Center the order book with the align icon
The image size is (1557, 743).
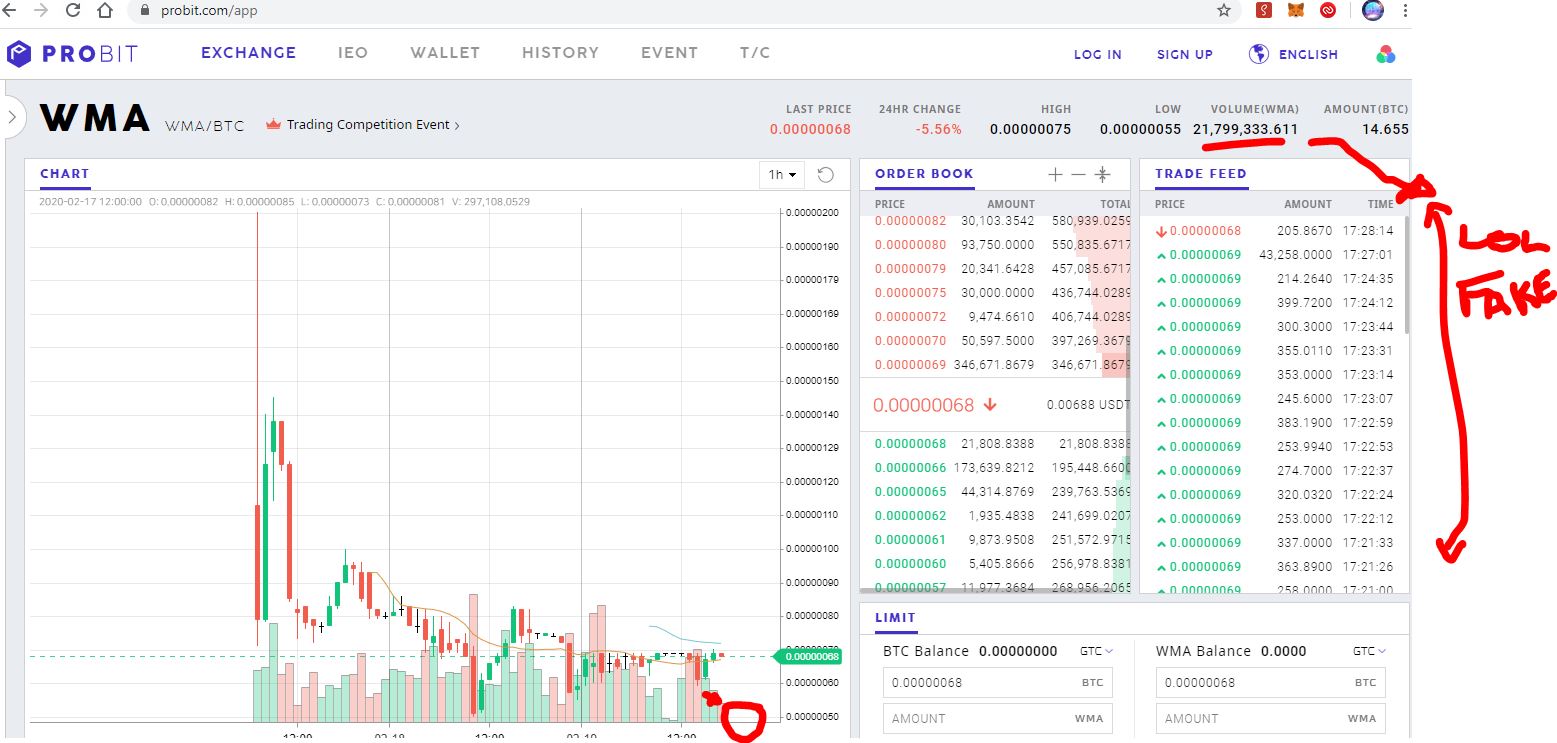1102,174
